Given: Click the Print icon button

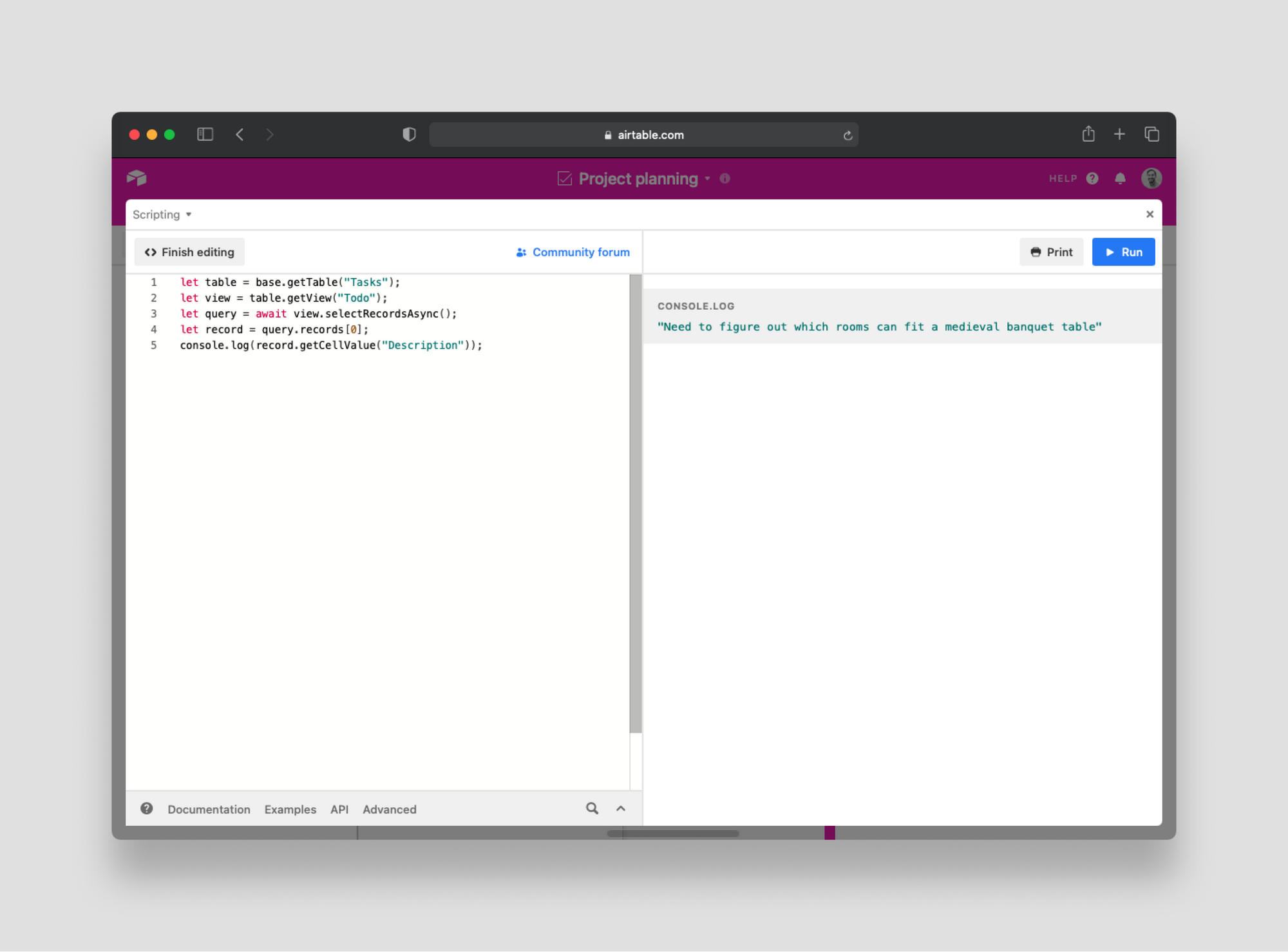Looking at the screenshot, I should [1051, 252].
